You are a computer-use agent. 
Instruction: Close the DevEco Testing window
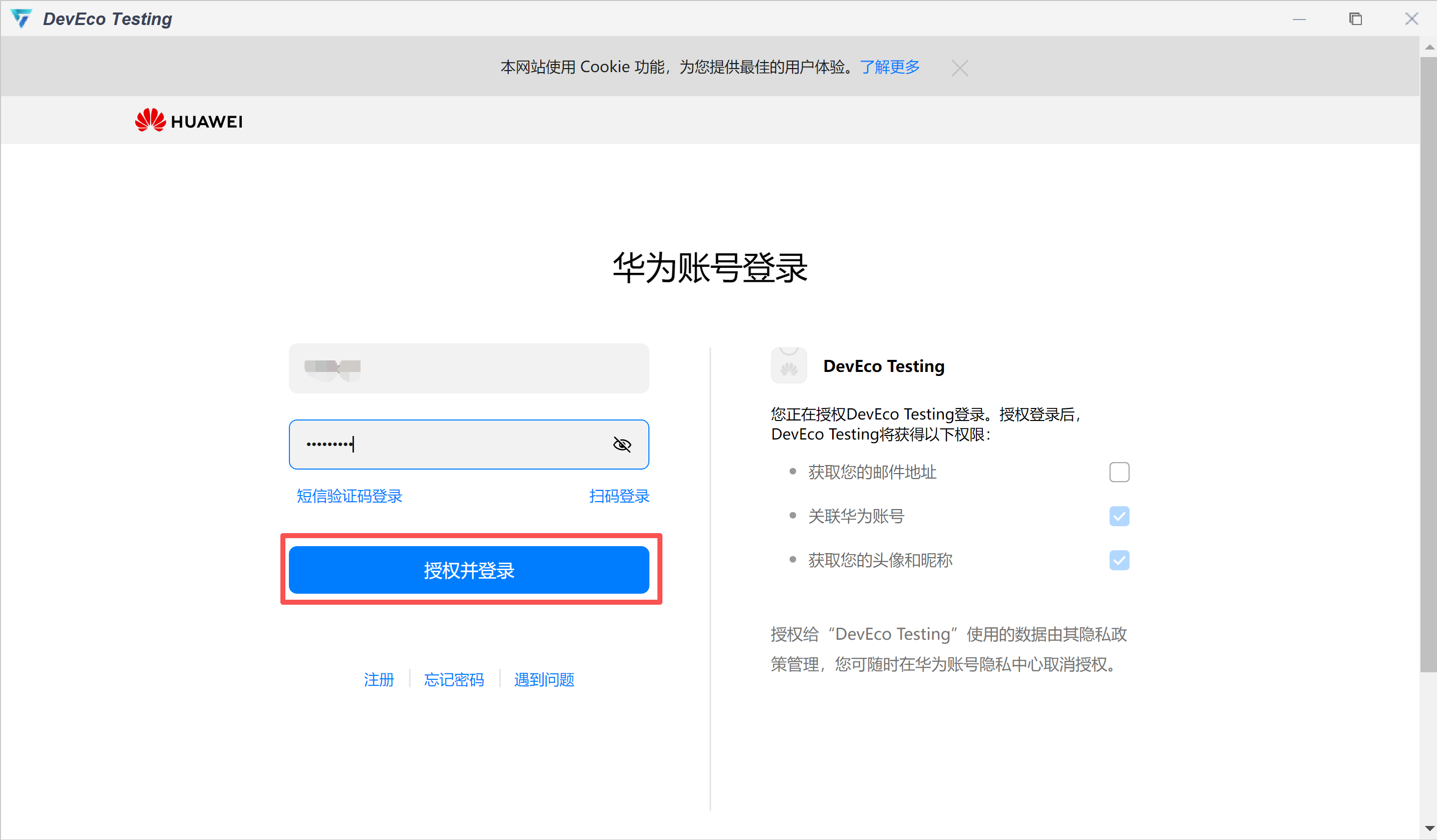click(1411, 19)
